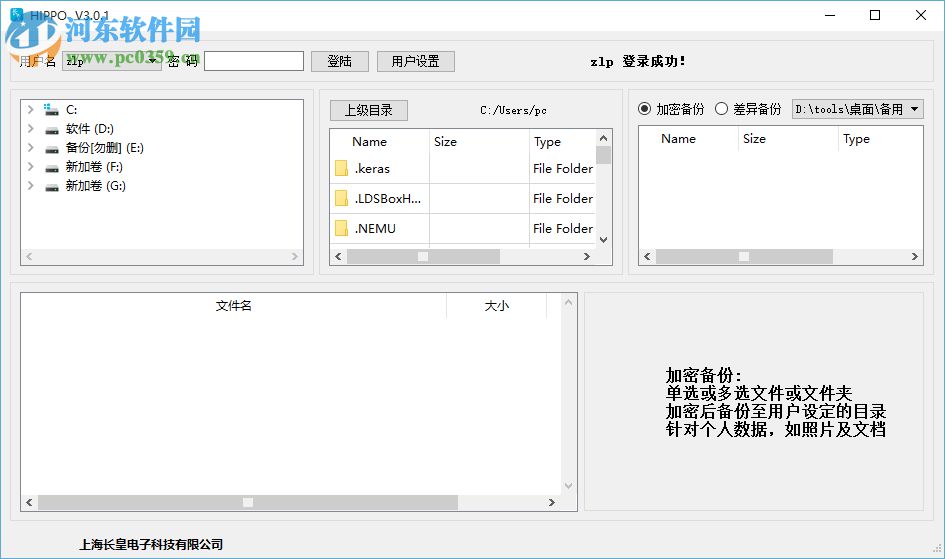
Task: Select the .NEMU folder name
Action: [x=375, y=229]
